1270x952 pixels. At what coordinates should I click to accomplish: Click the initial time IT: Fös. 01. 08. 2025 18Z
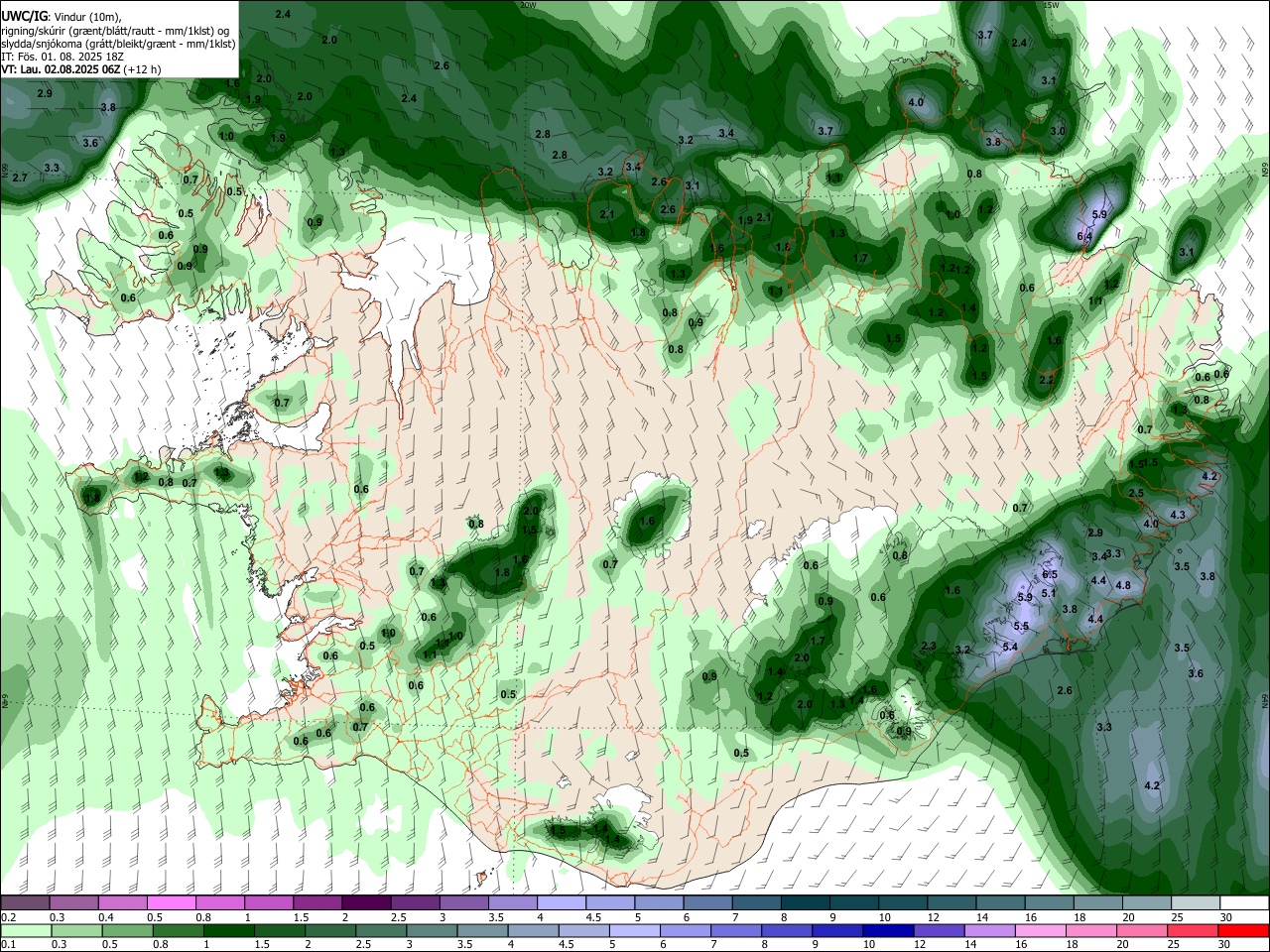(63, 57)
